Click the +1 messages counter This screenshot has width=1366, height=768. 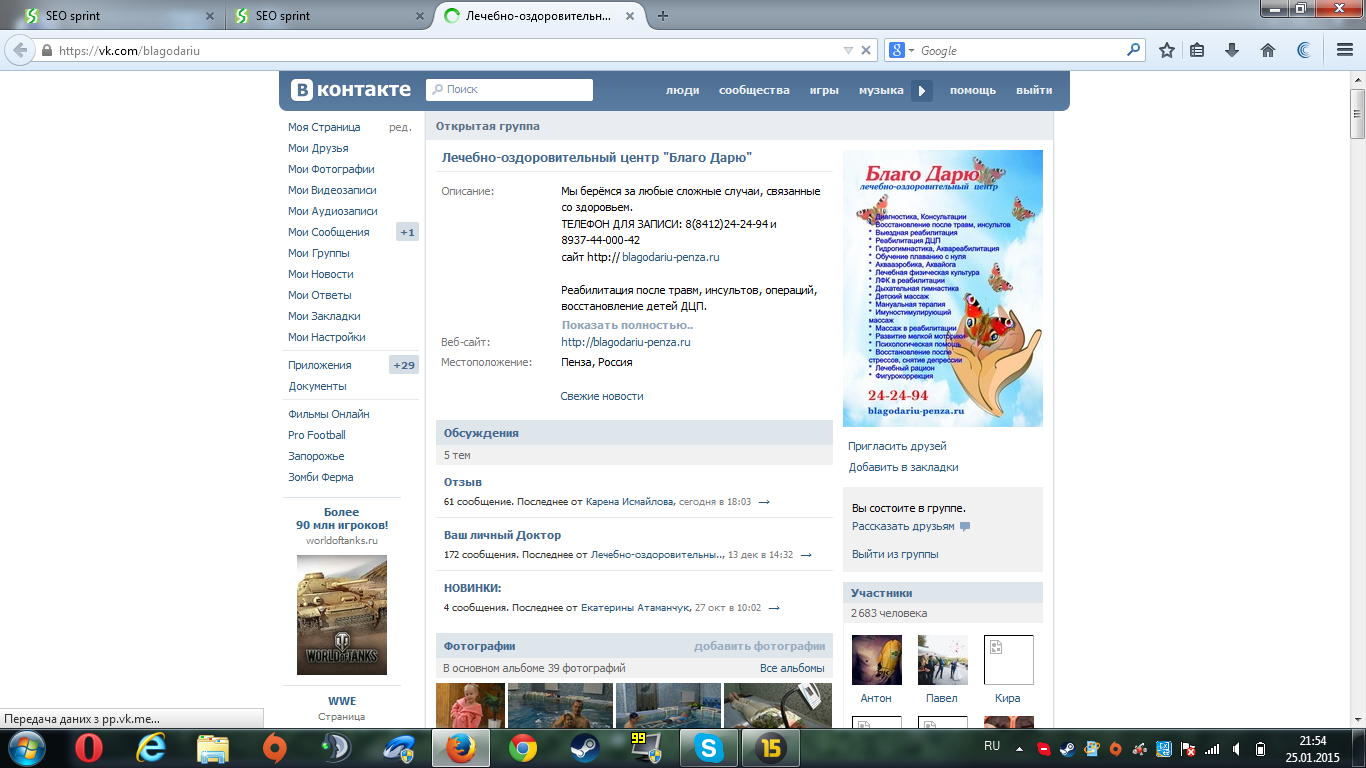[x=407, y=232]
